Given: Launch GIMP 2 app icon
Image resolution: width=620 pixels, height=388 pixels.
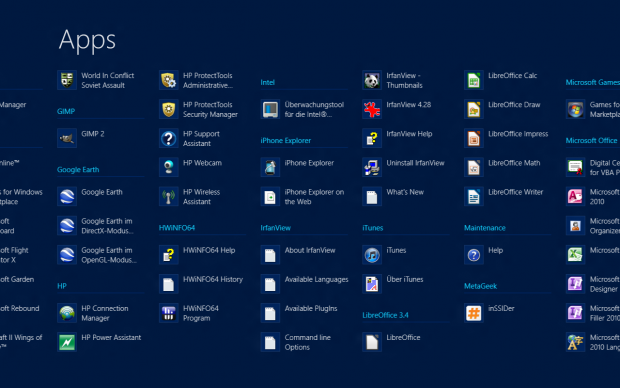Looking at the screenshot, I should 67,138.
